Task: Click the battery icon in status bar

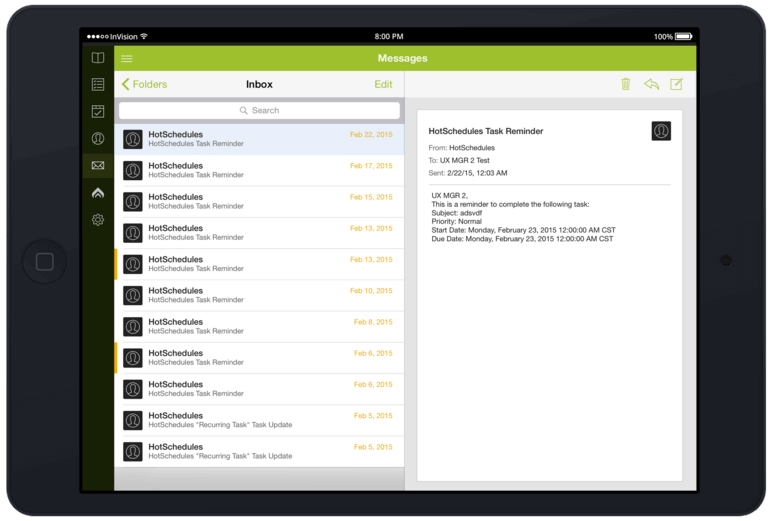Action: tap(684, 36)
